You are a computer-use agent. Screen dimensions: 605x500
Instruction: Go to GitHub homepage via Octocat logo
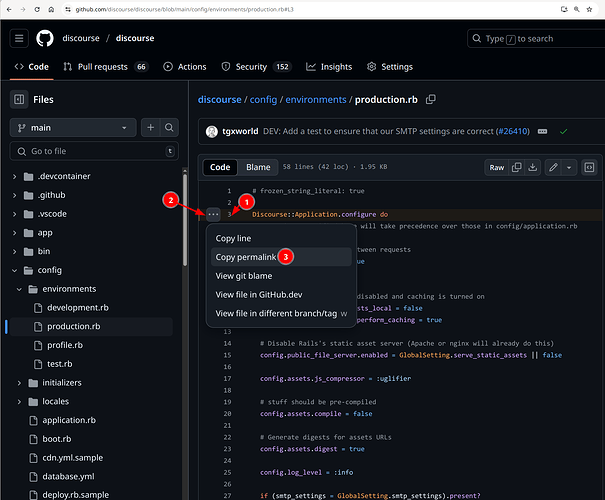[45, 38]
